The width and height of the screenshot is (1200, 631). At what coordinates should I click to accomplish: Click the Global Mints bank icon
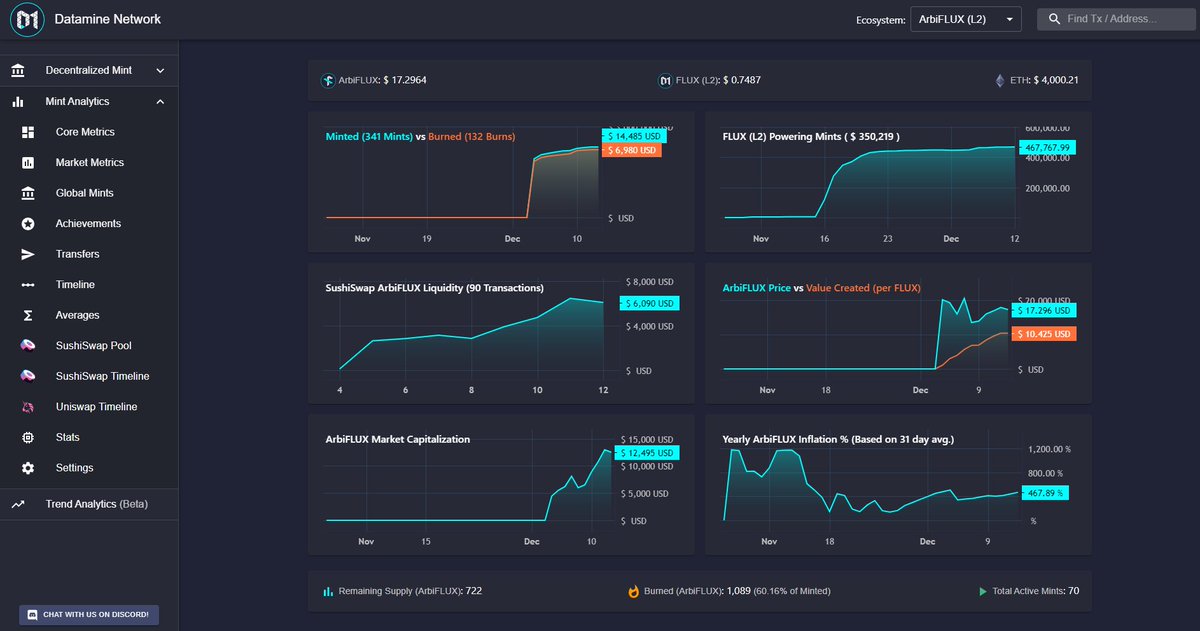(28, 193)
